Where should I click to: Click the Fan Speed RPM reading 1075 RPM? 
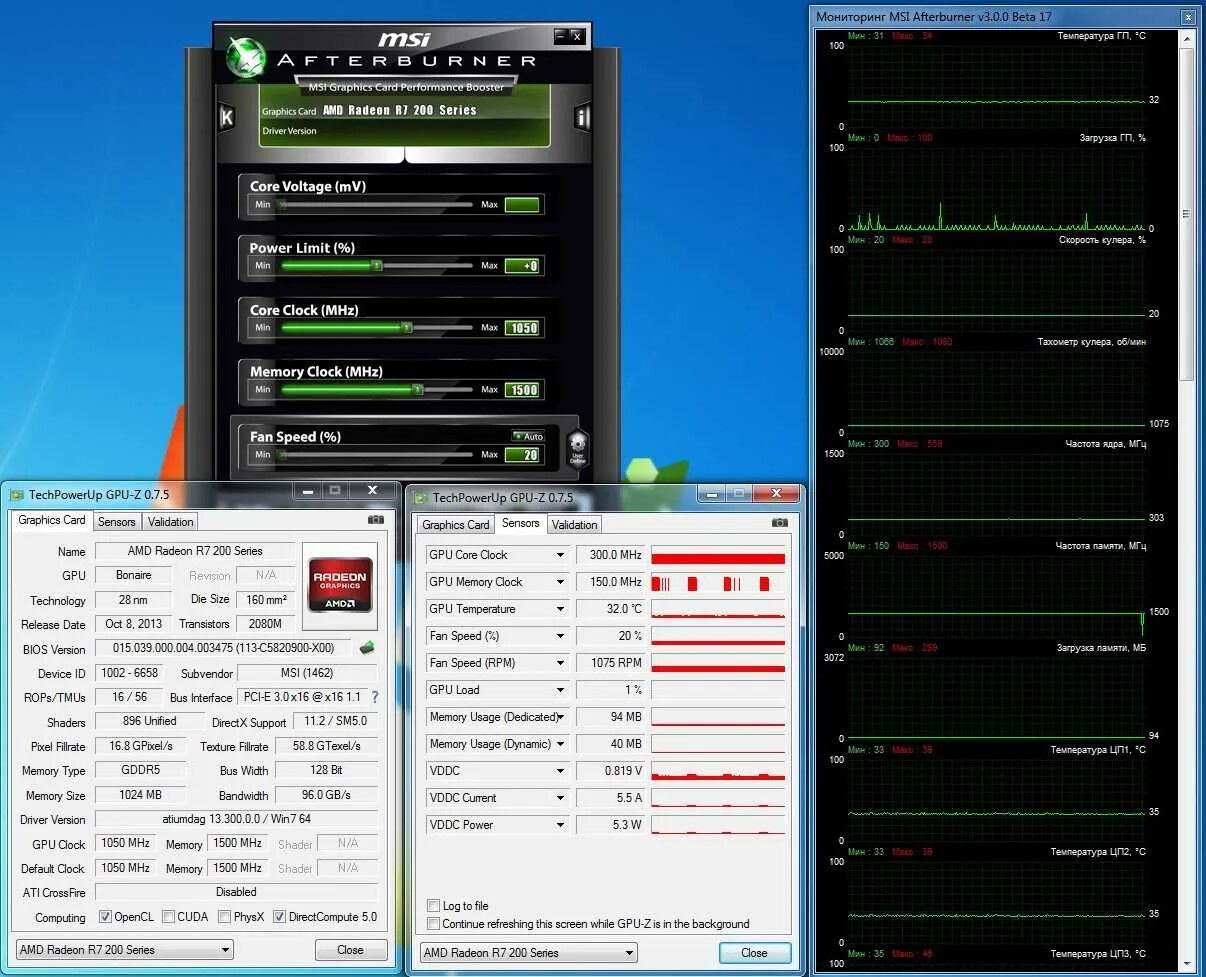point(611,663)
